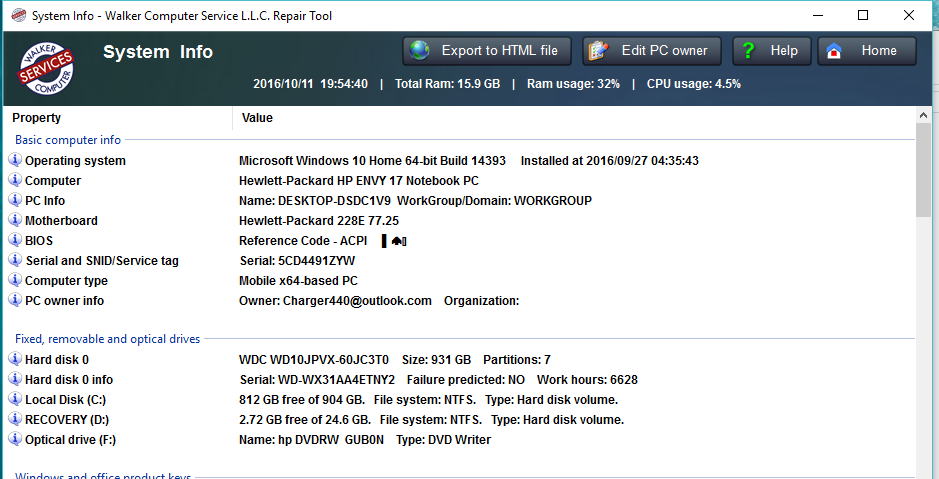Click the house icon on Home button
Screen dimensions: 939x479
834,51
